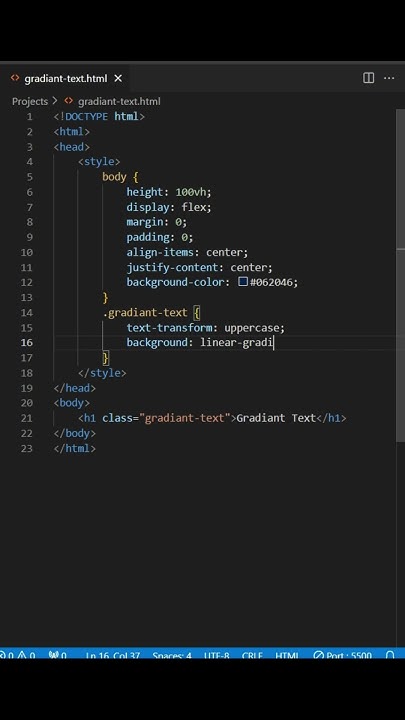Click the forwarded ports indicator in status bar

tap(57, 655)
